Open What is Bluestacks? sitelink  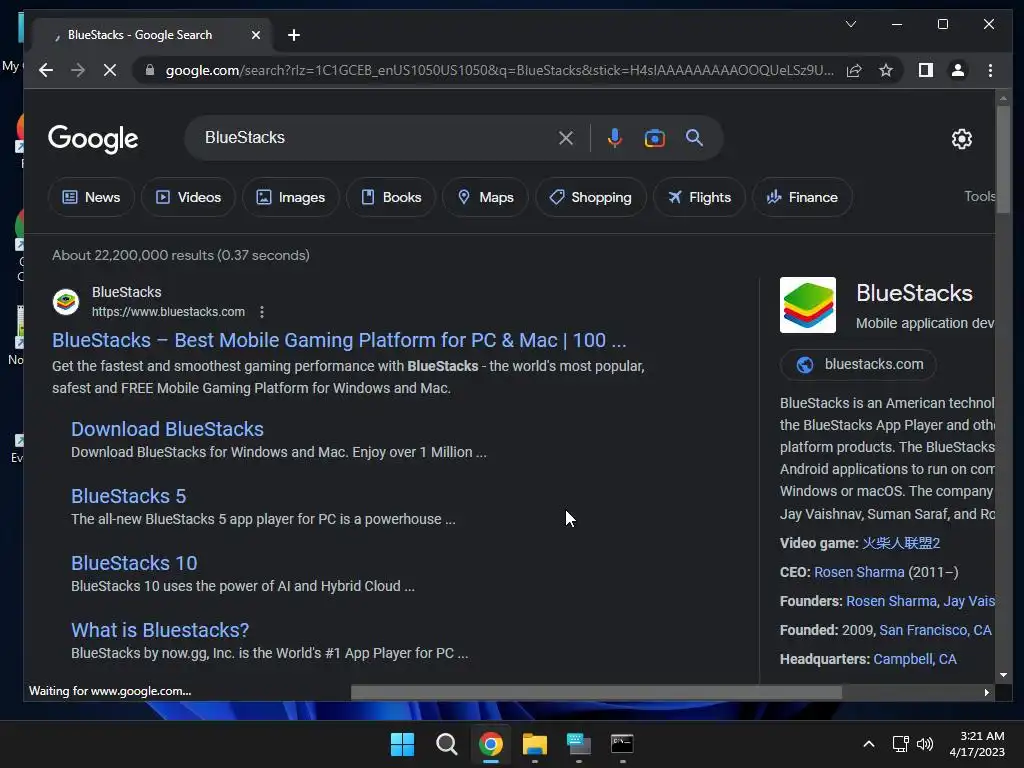[x=160, y=630]
